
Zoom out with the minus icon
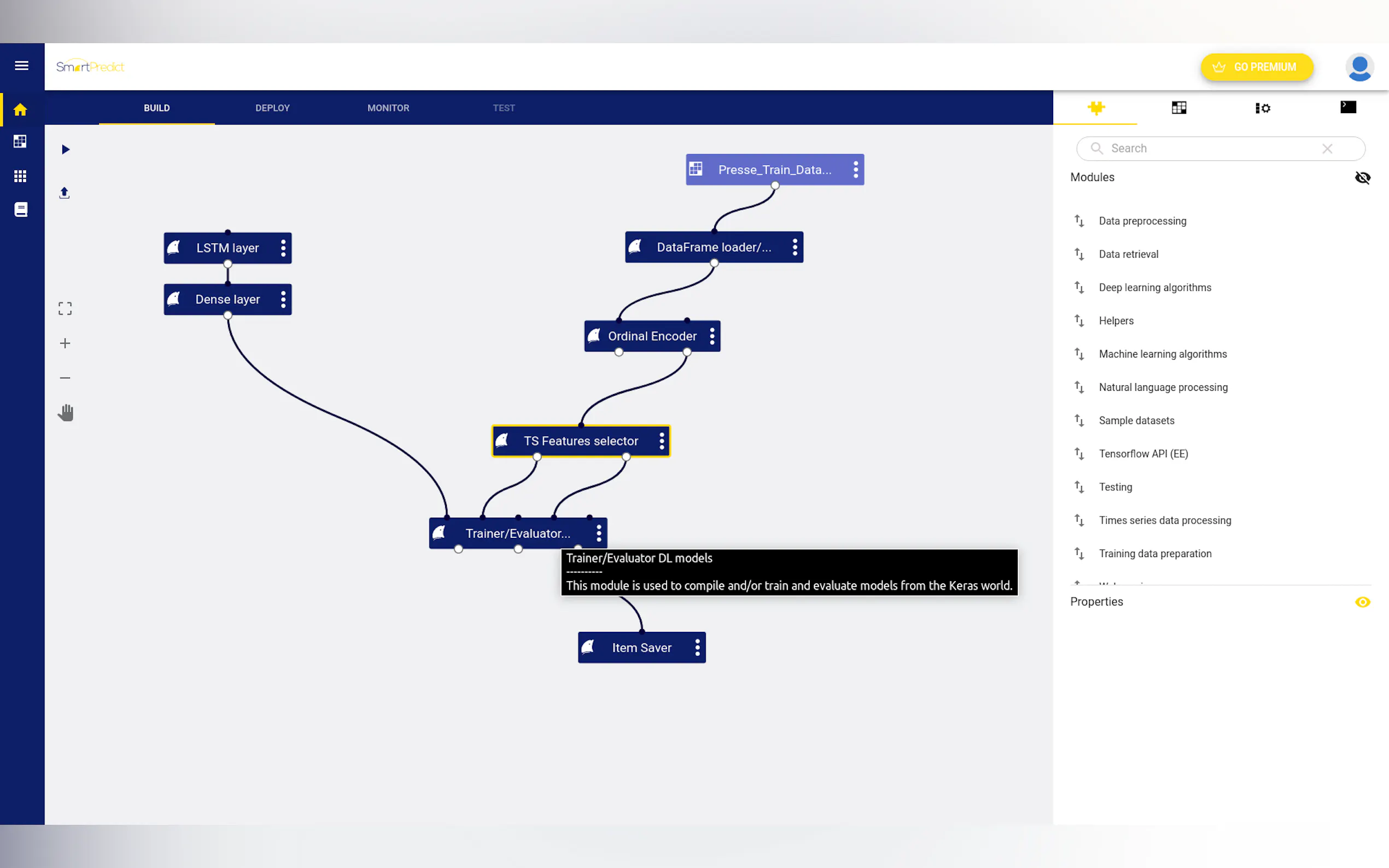pyautogui.click(x=65, y=378)
